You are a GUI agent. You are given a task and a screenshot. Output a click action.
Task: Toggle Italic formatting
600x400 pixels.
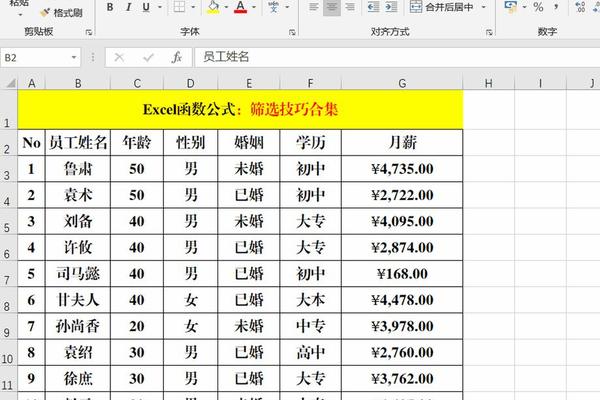pyautogui.click(x=128, y=7)
